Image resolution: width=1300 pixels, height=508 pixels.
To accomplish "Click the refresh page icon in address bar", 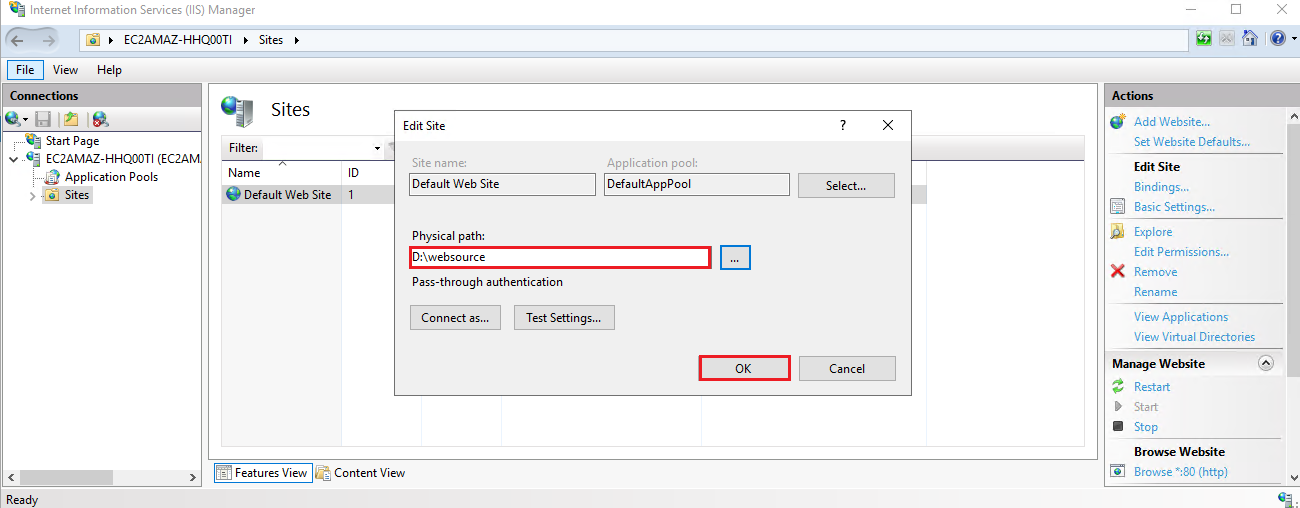I will point(1205,39).
